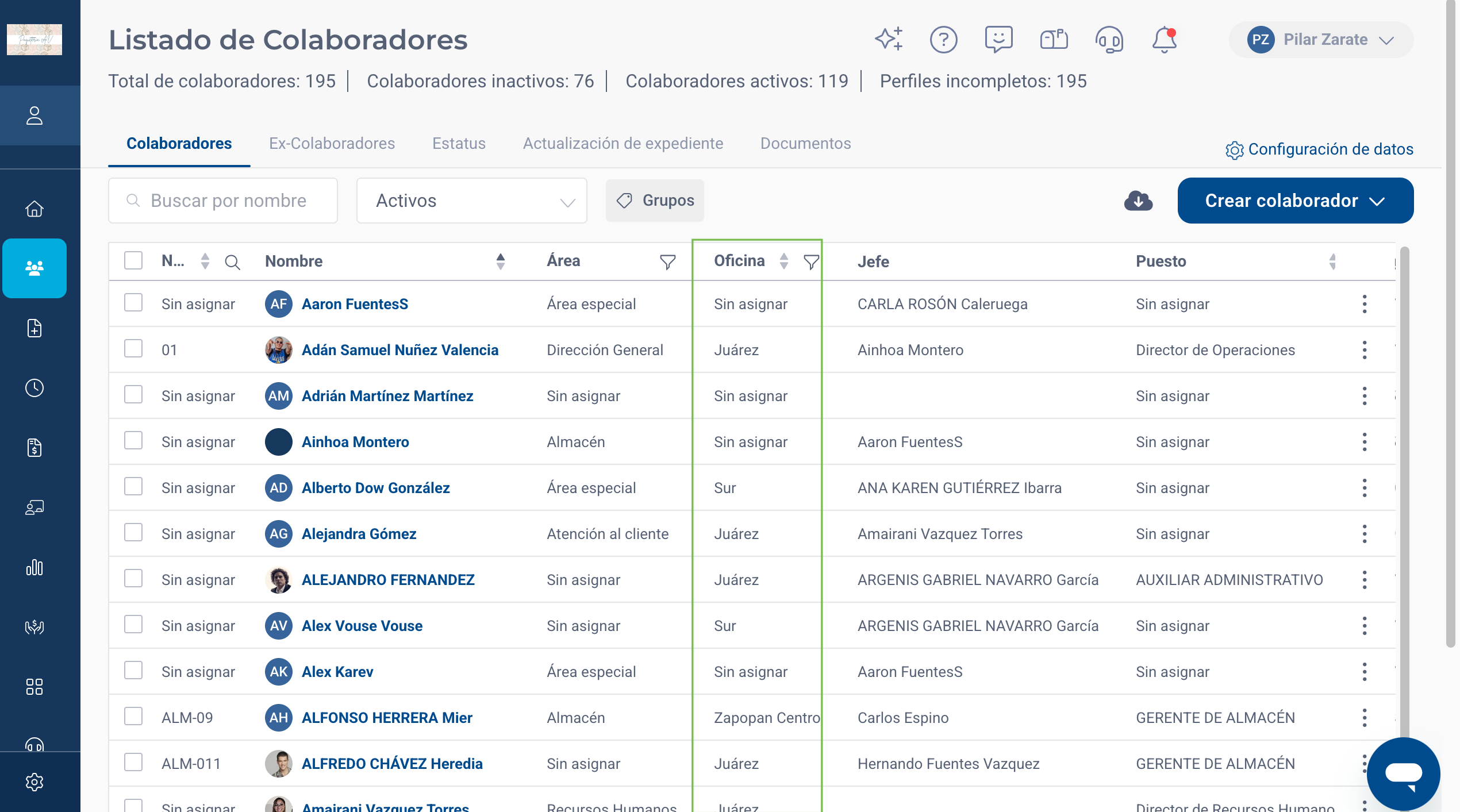This screenshot has width=1460, height=812.
Task: Open the home icon in sidebar
Action: coord(34,209)
